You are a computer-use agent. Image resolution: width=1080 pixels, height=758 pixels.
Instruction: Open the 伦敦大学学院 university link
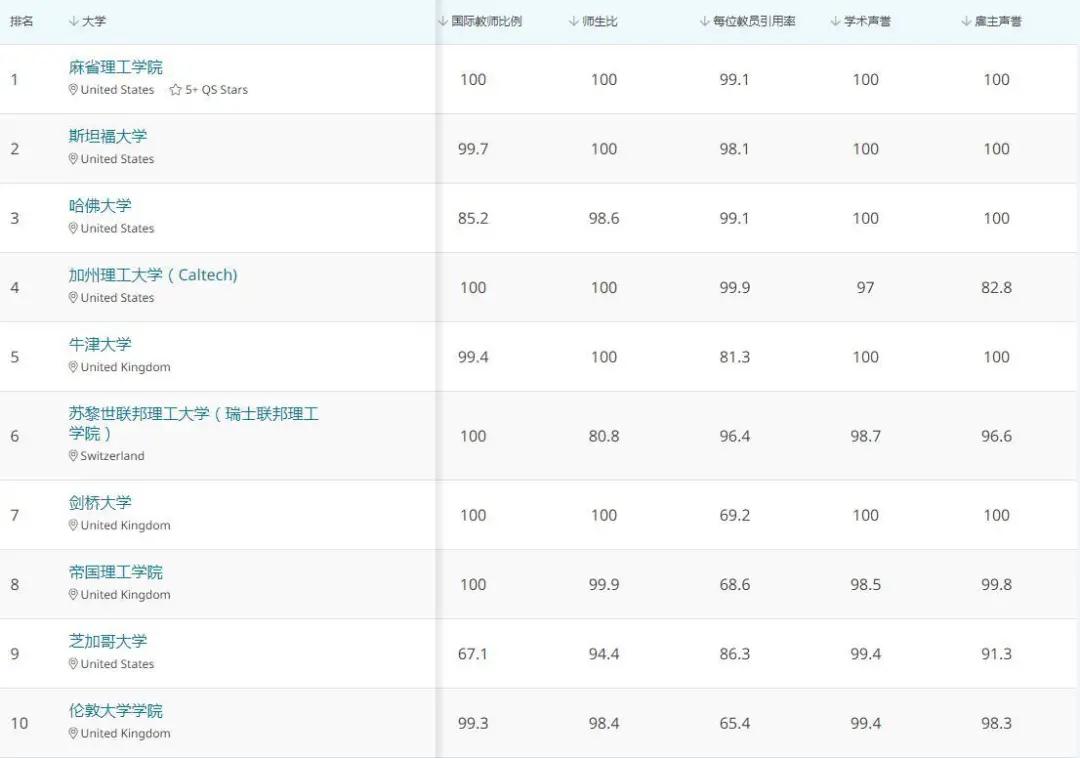point(116,711)
